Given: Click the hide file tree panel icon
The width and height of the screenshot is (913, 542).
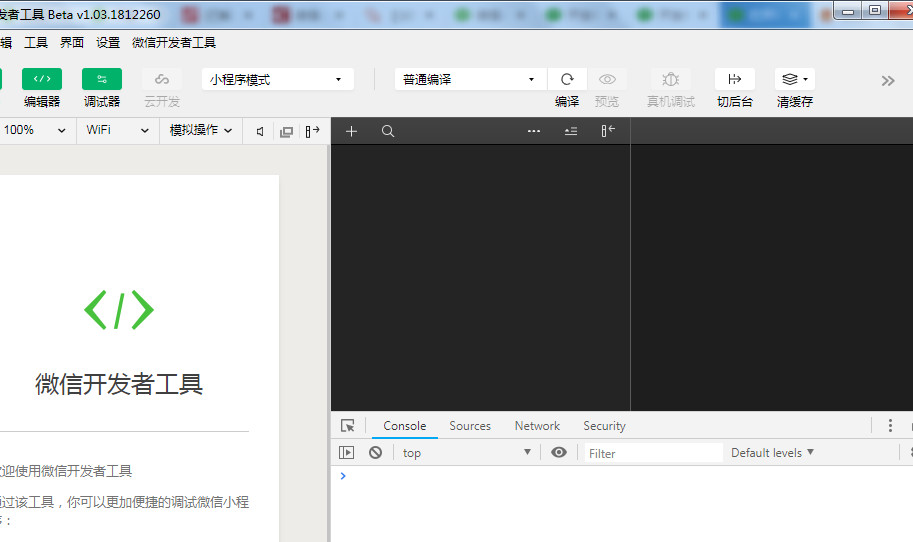Looking at the screenshot, I should [x=608, y=131].
